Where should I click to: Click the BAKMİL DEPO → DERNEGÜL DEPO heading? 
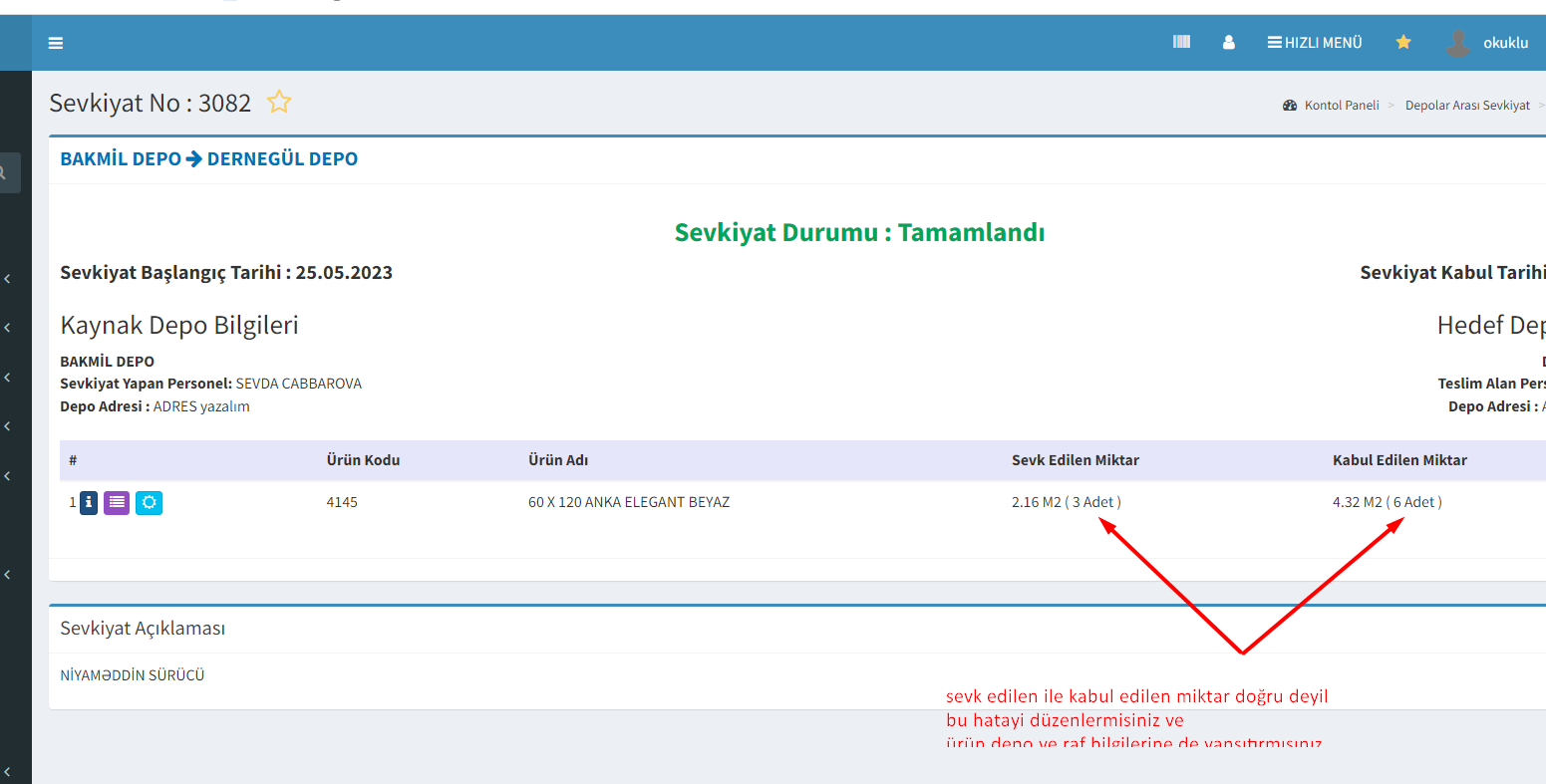[x=208, y=159]
